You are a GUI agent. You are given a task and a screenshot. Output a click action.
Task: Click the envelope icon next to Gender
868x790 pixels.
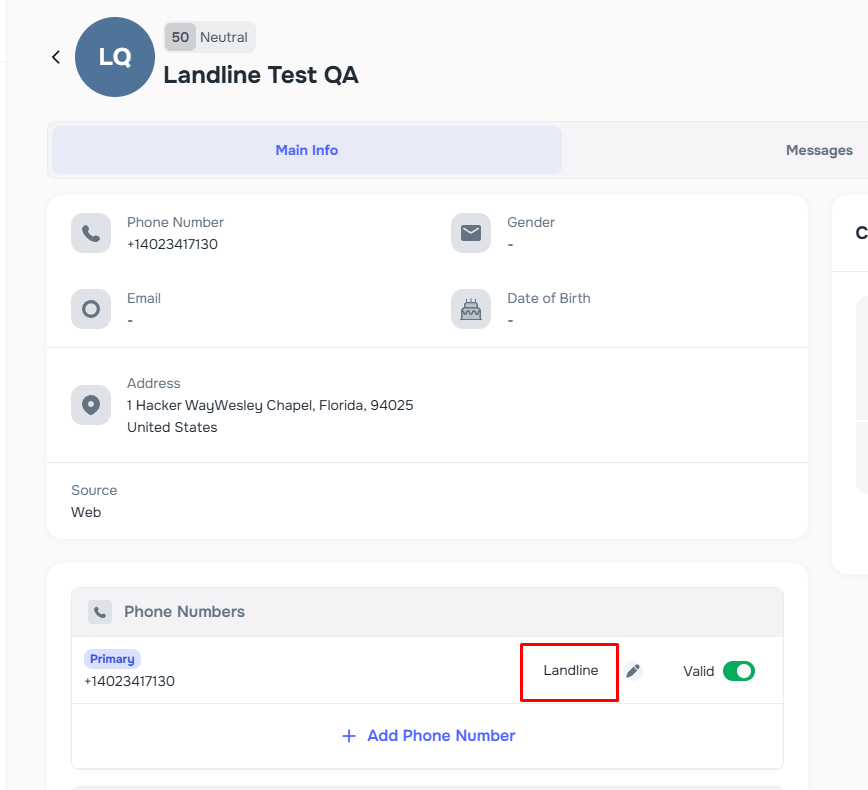tap(471, 233)
